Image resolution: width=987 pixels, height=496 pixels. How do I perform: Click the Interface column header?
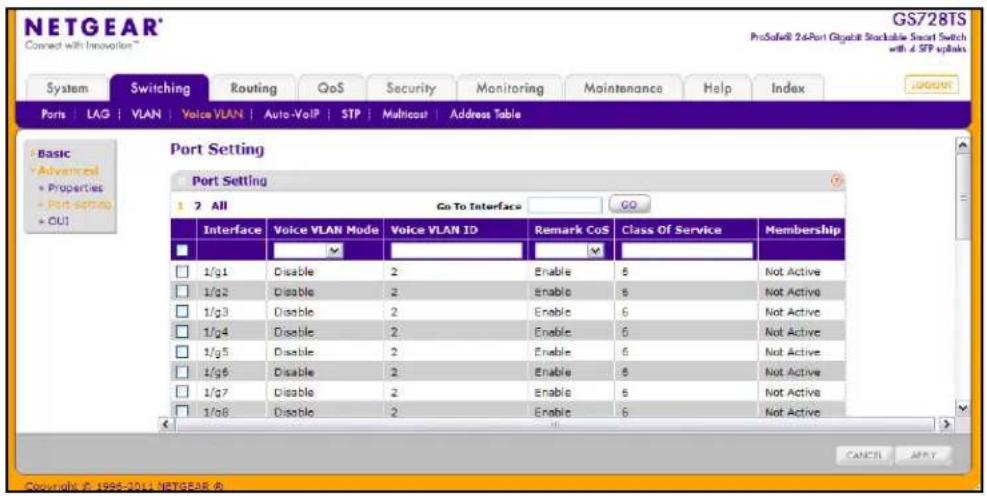click(x=232, y=230)
